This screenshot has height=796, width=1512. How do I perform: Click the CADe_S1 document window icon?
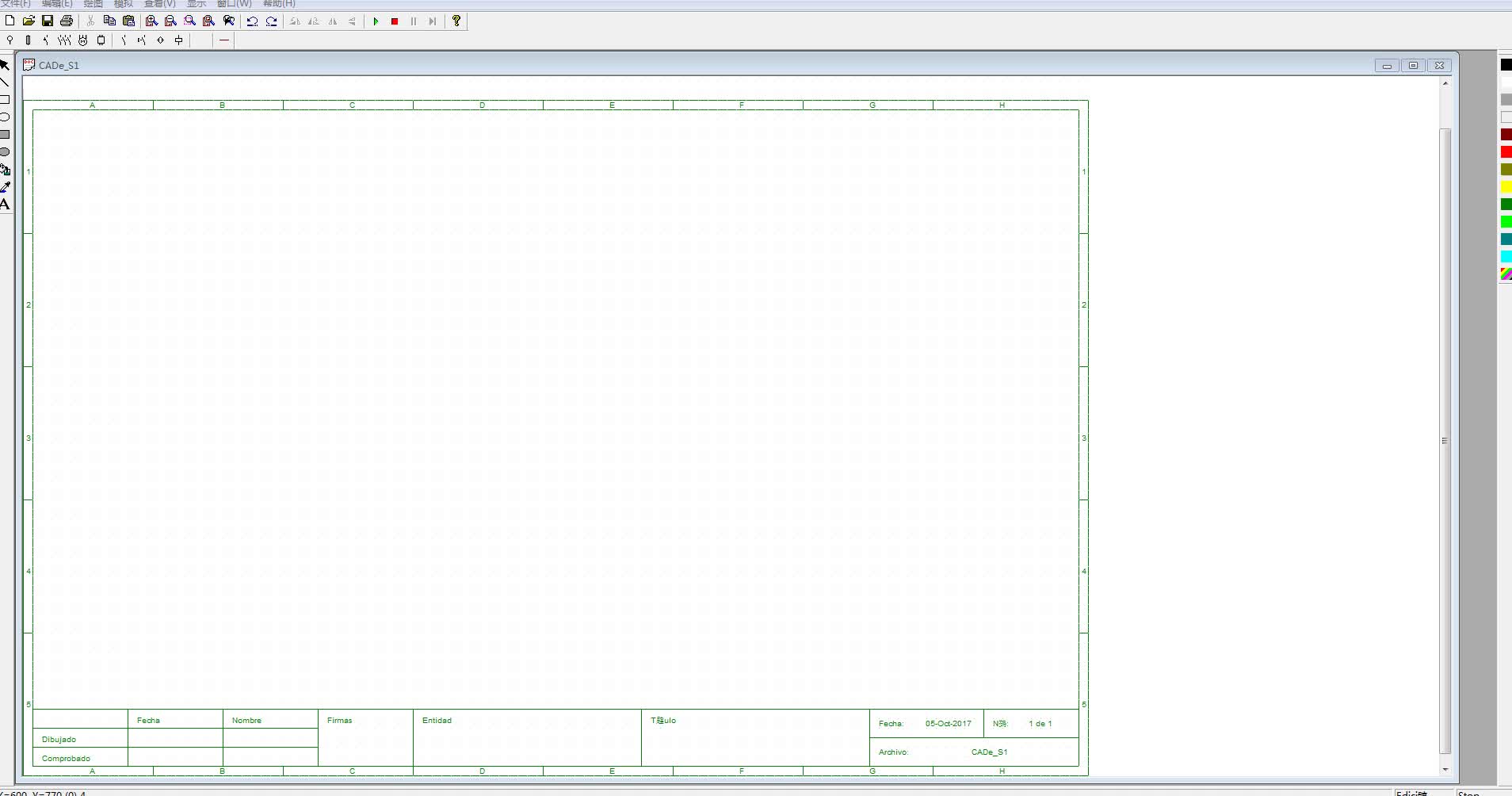29,65
